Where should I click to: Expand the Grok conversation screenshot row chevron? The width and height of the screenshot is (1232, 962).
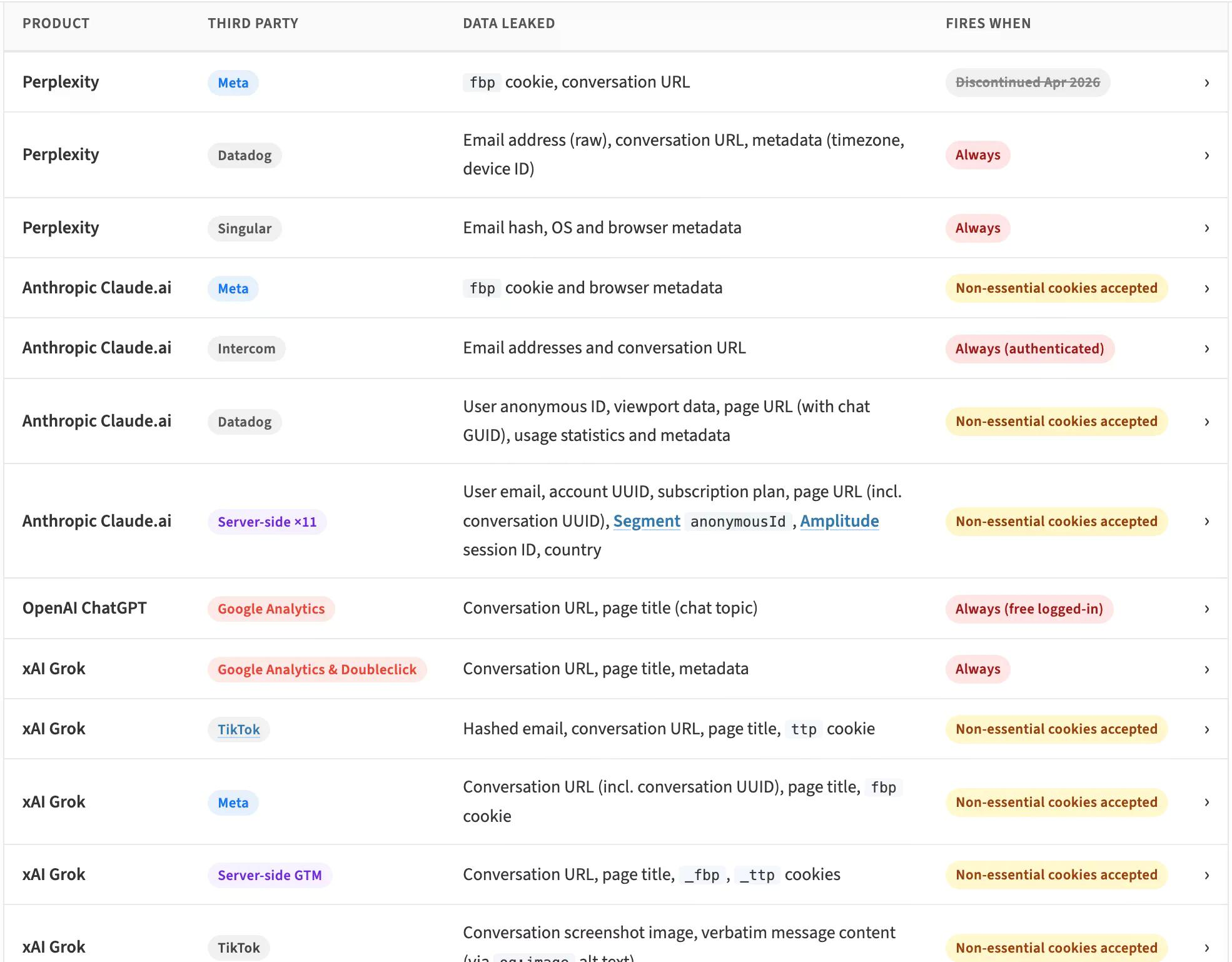(1206, 948)
